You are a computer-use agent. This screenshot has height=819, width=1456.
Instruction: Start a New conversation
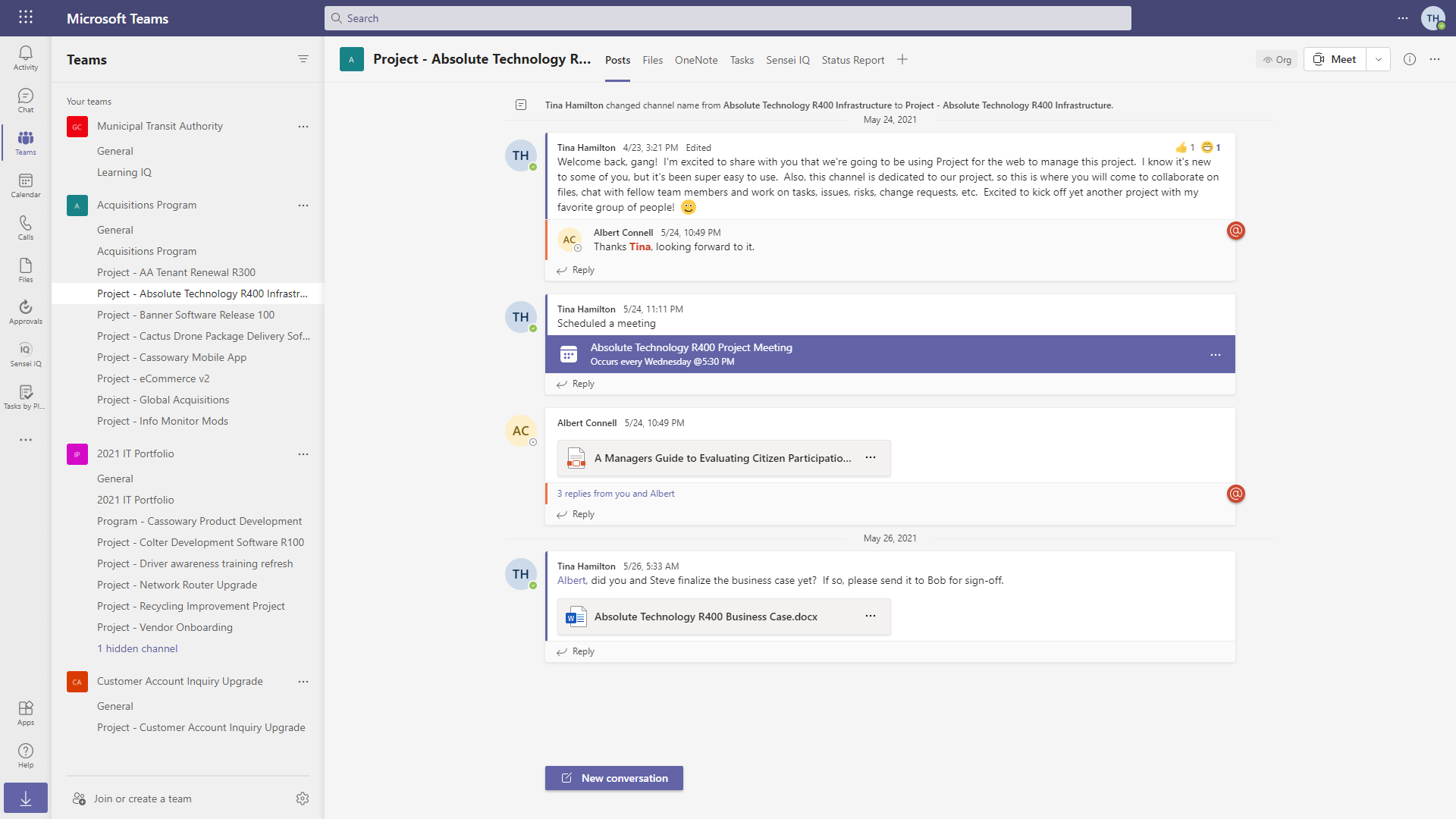(614, 778)
